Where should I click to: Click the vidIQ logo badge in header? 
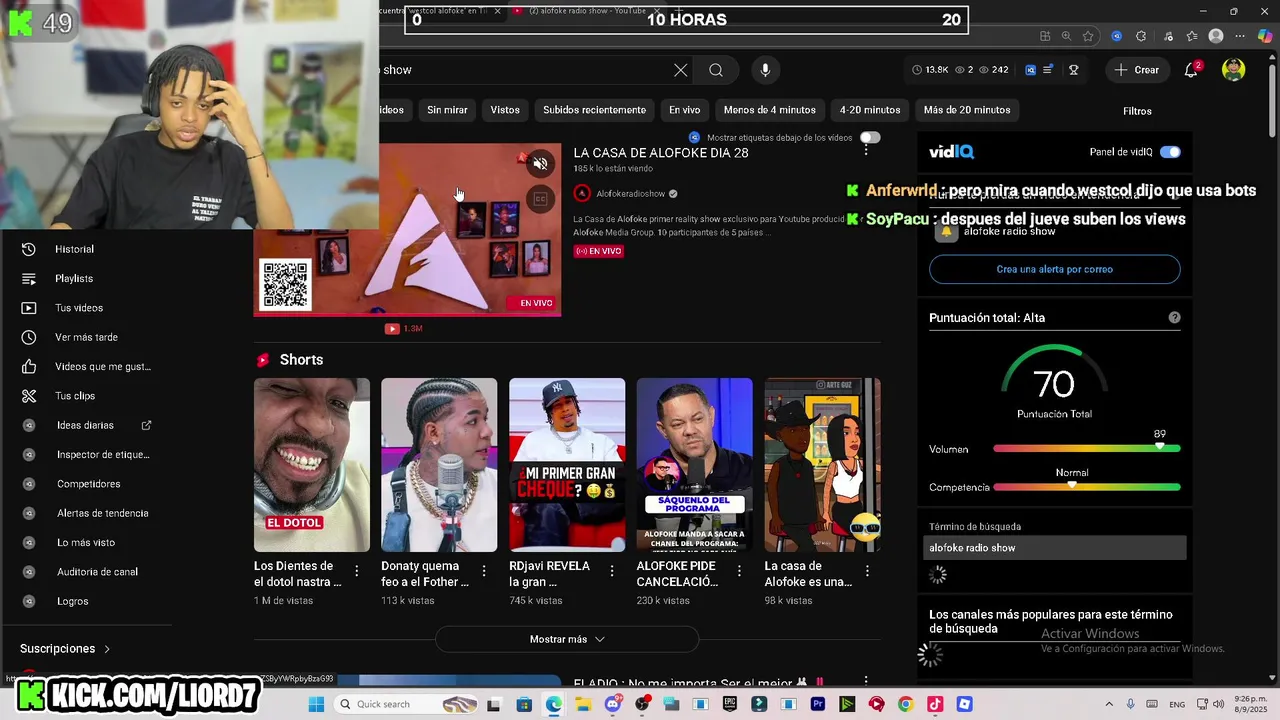pos(1031,70)
